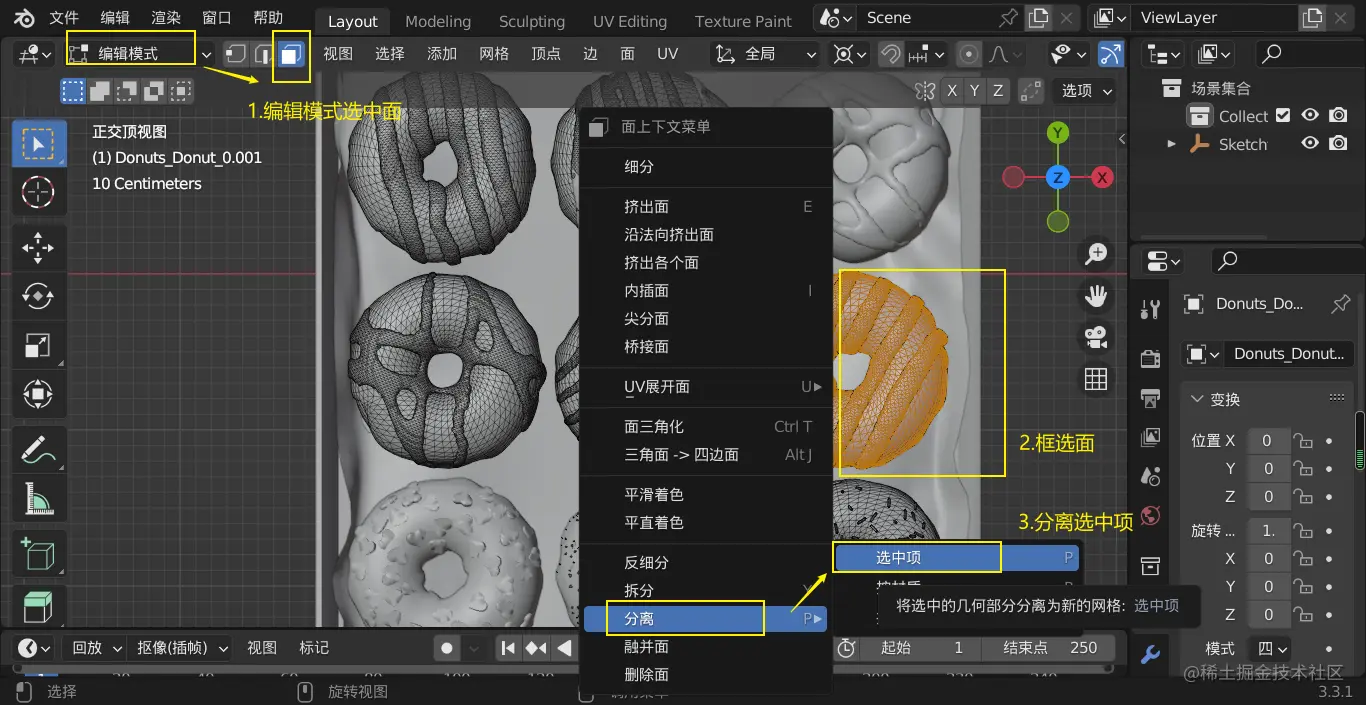
Task: Open 全局 transform orientation dropdown
Action: (765, 54)
